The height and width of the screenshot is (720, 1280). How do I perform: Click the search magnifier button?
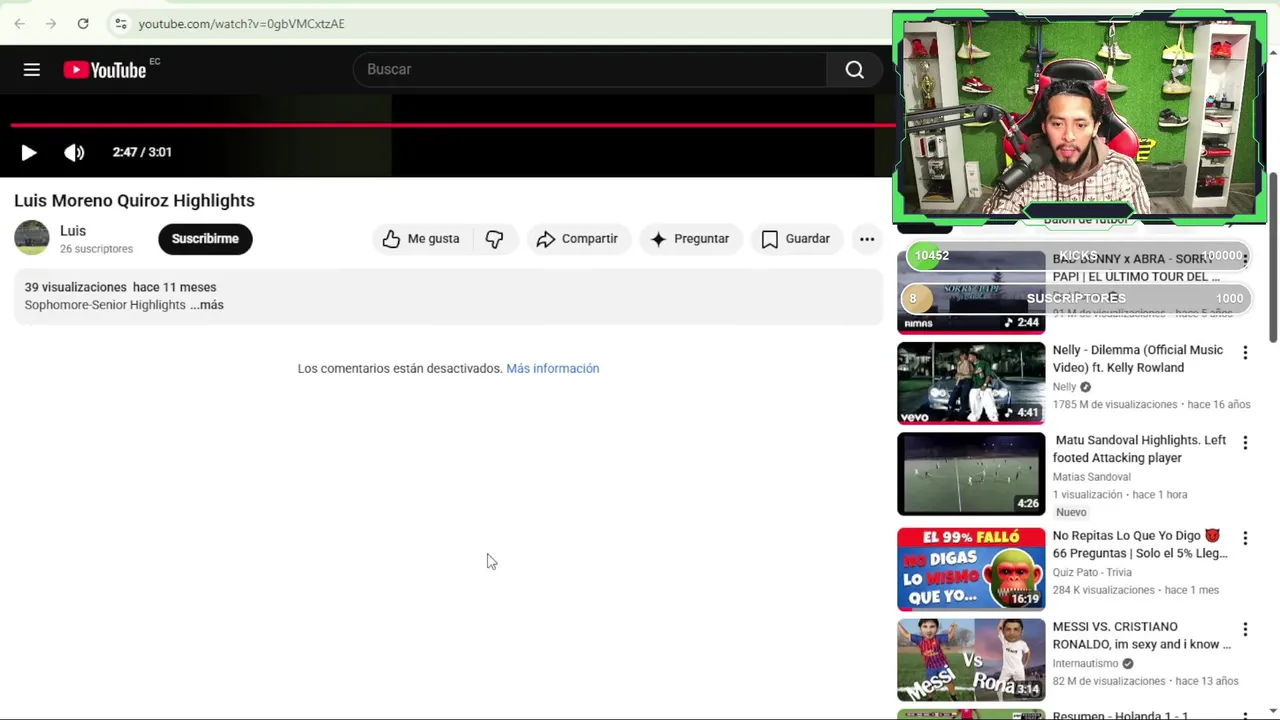854,69
